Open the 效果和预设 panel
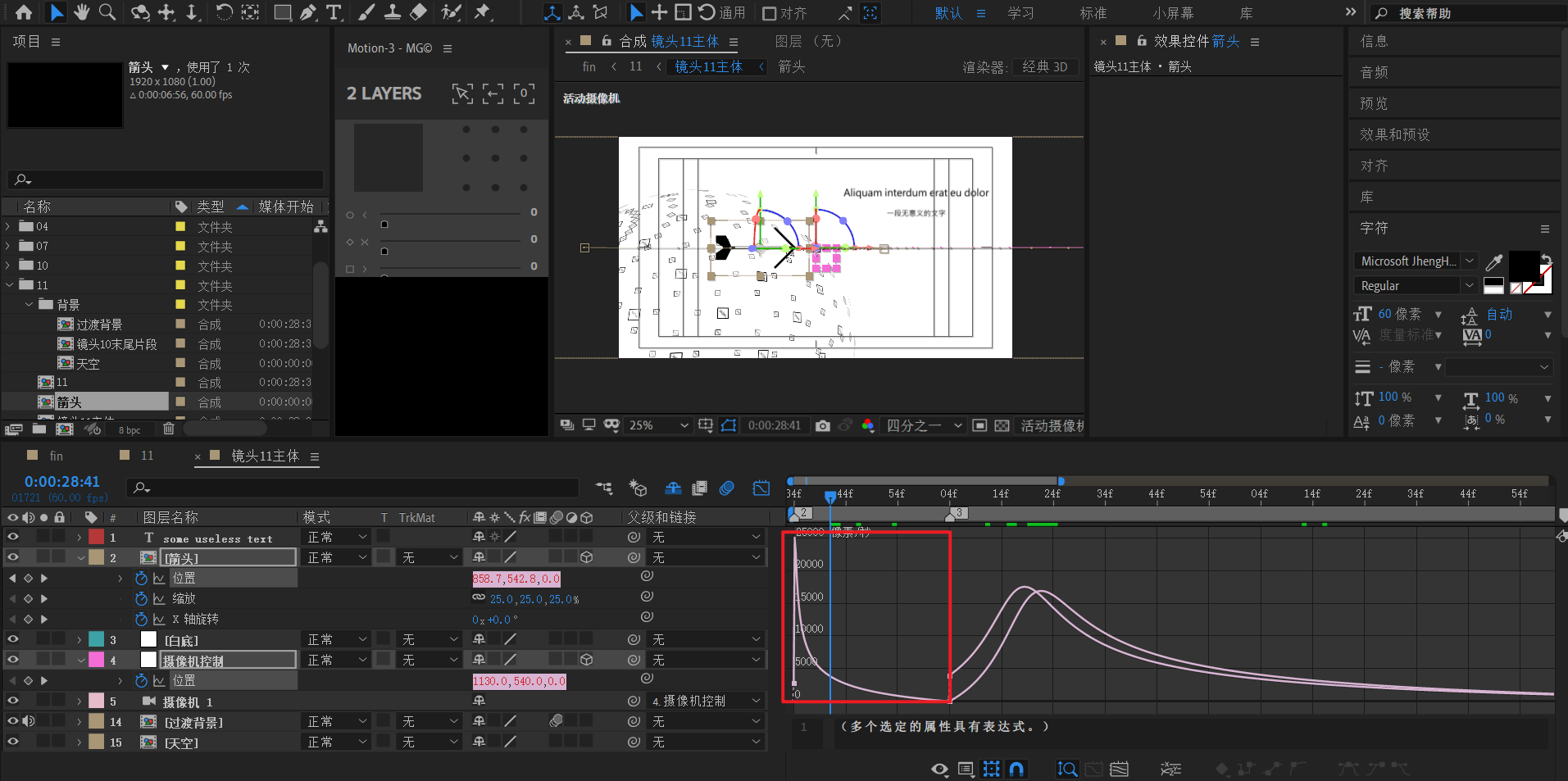 pos(1394,134)
